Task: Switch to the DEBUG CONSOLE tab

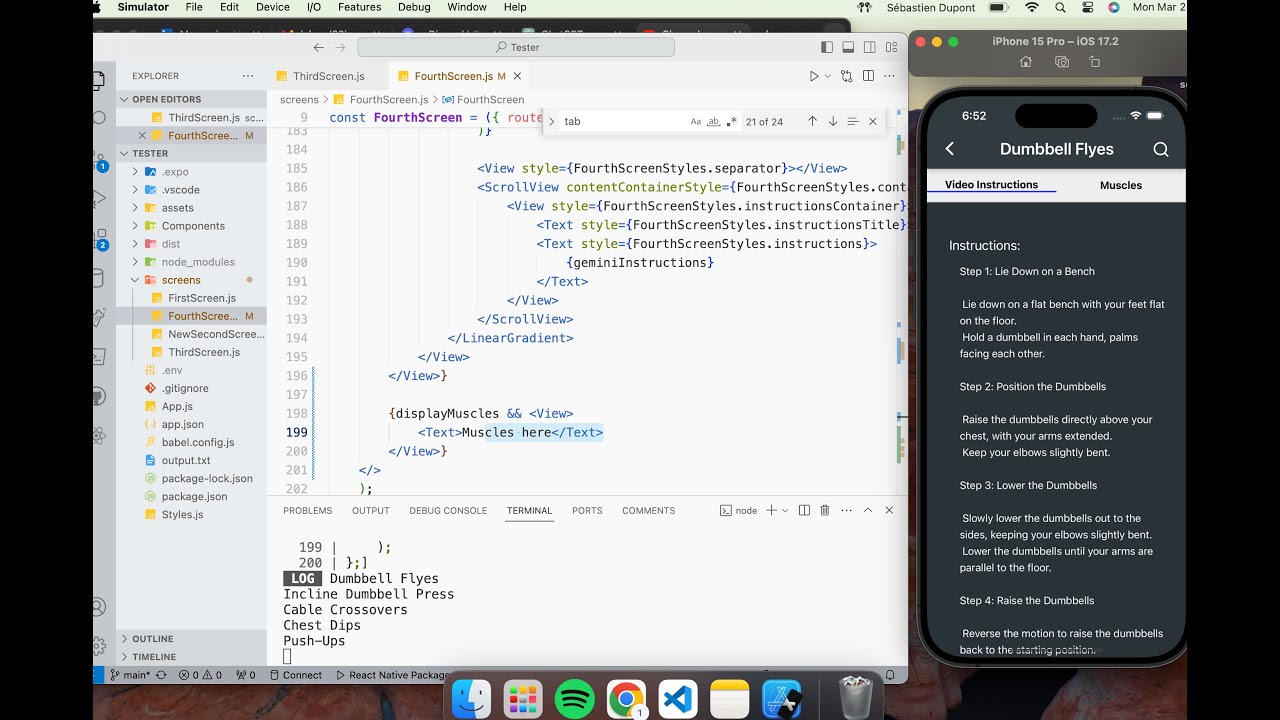Action: 448,510
